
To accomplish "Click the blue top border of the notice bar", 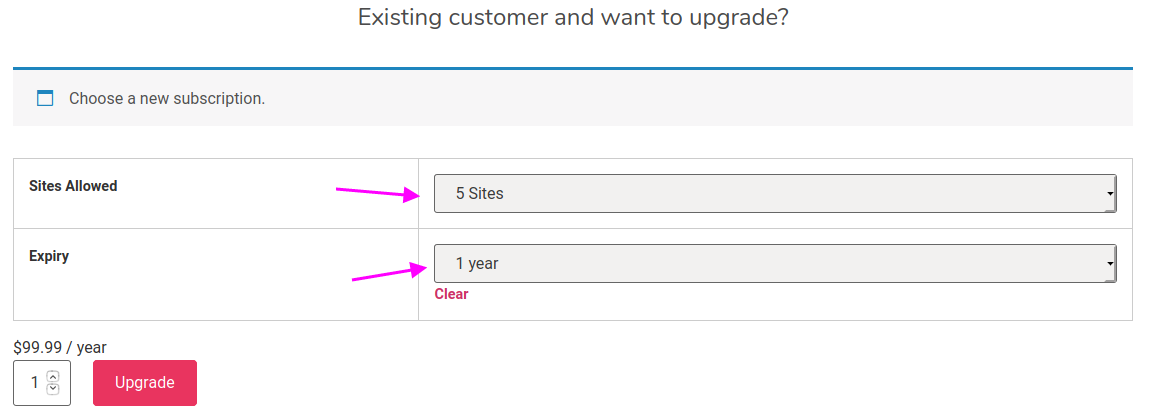I will 573,69.
